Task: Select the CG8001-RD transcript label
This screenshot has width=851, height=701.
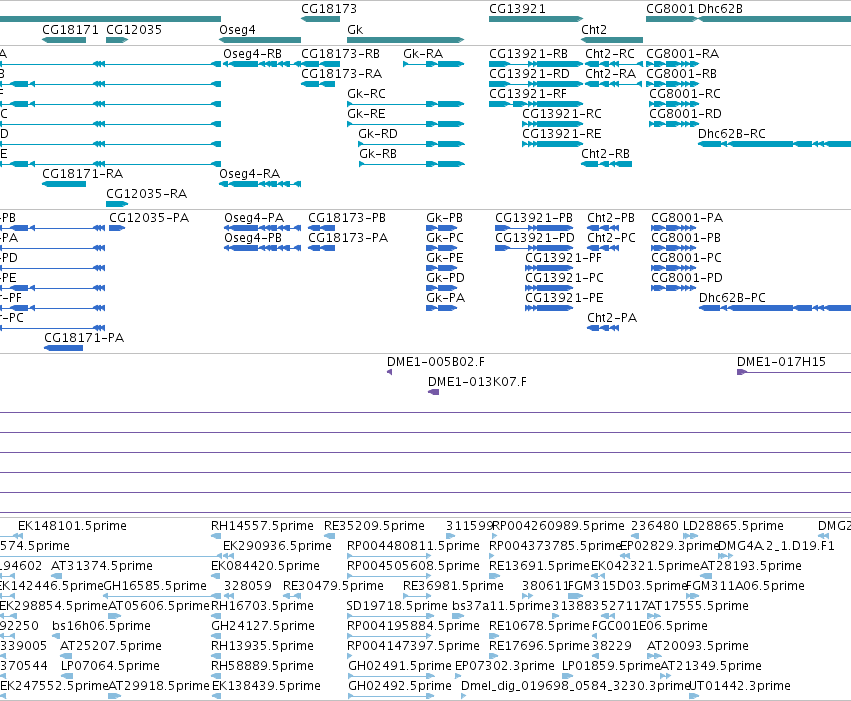Action: click(685, 114)
